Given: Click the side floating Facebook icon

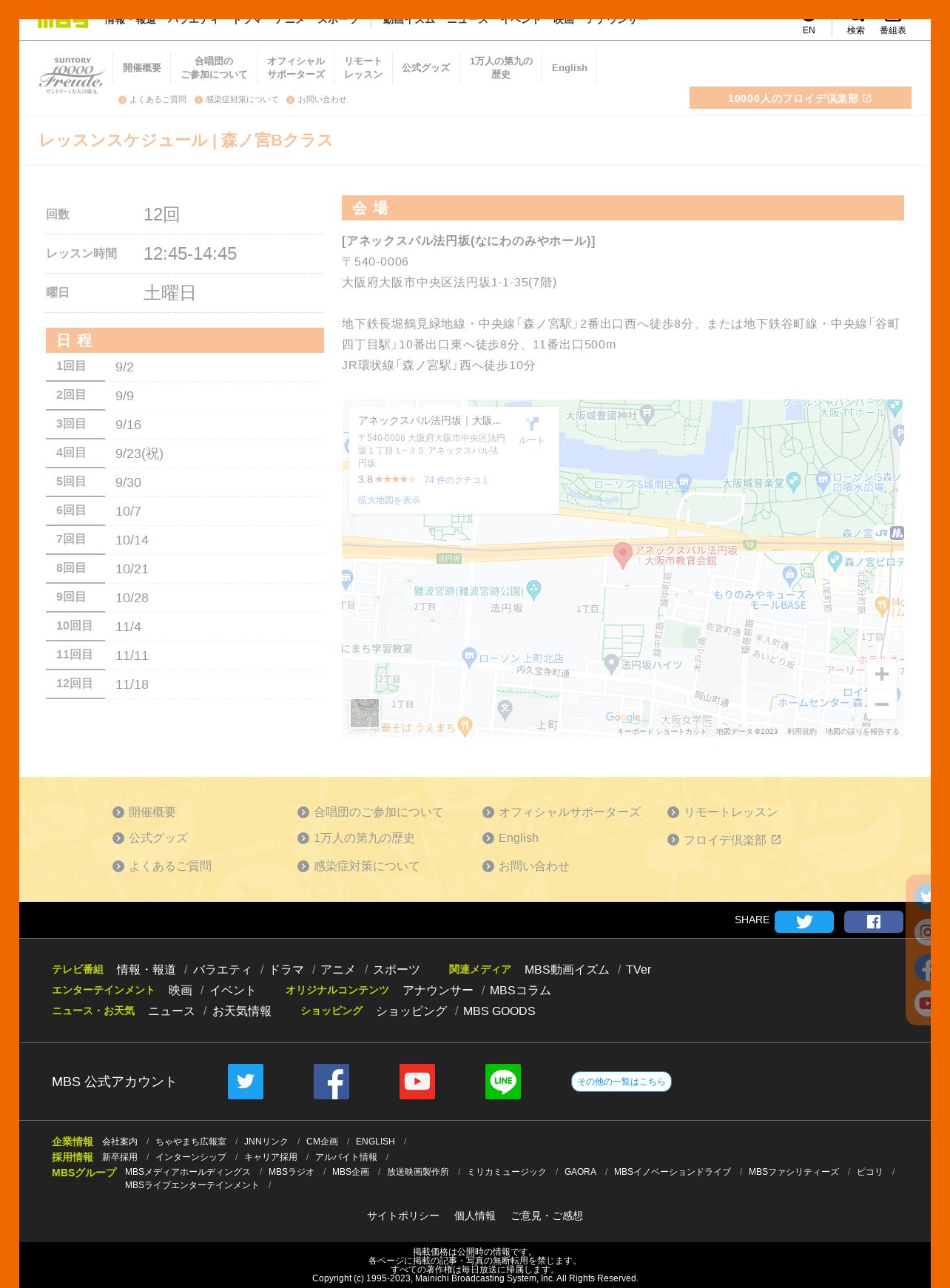Looking at the screenshot, I should coord(923,968).
